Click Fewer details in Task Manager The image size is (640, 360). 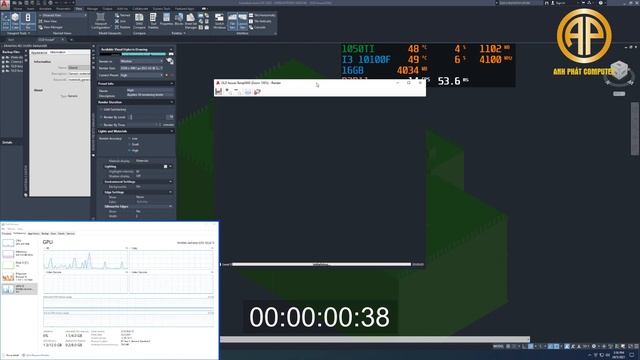point(11,356)
